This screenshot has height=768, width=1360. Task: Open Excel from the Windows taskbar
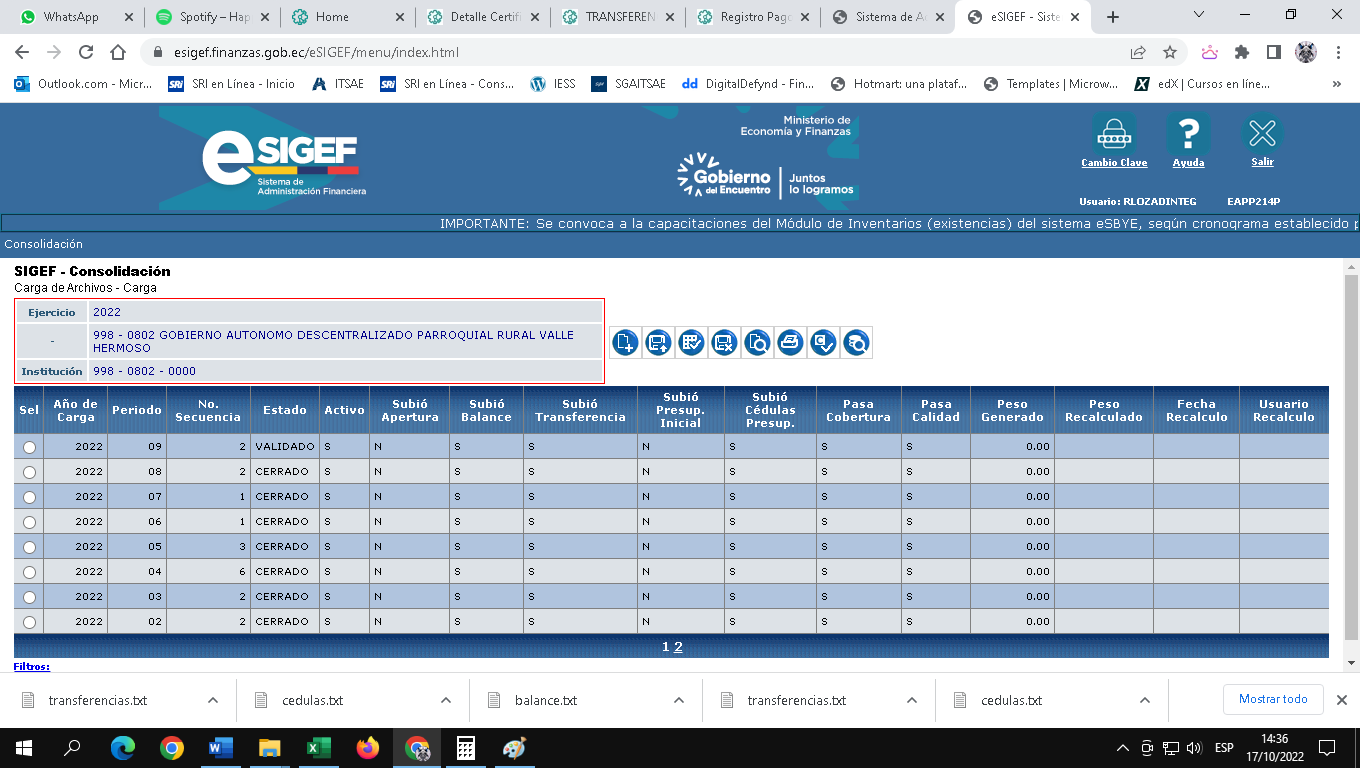pos(318,748)
